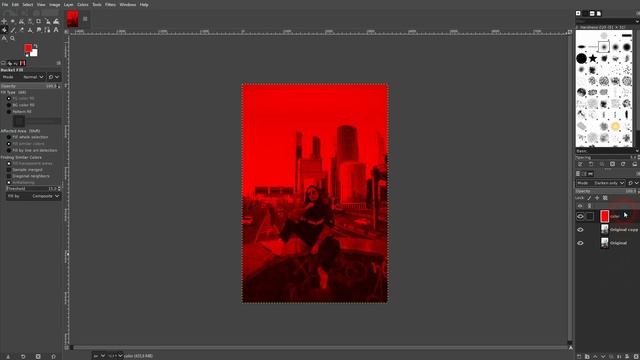Open Basic brush tag dropdown

coord(607,151)
